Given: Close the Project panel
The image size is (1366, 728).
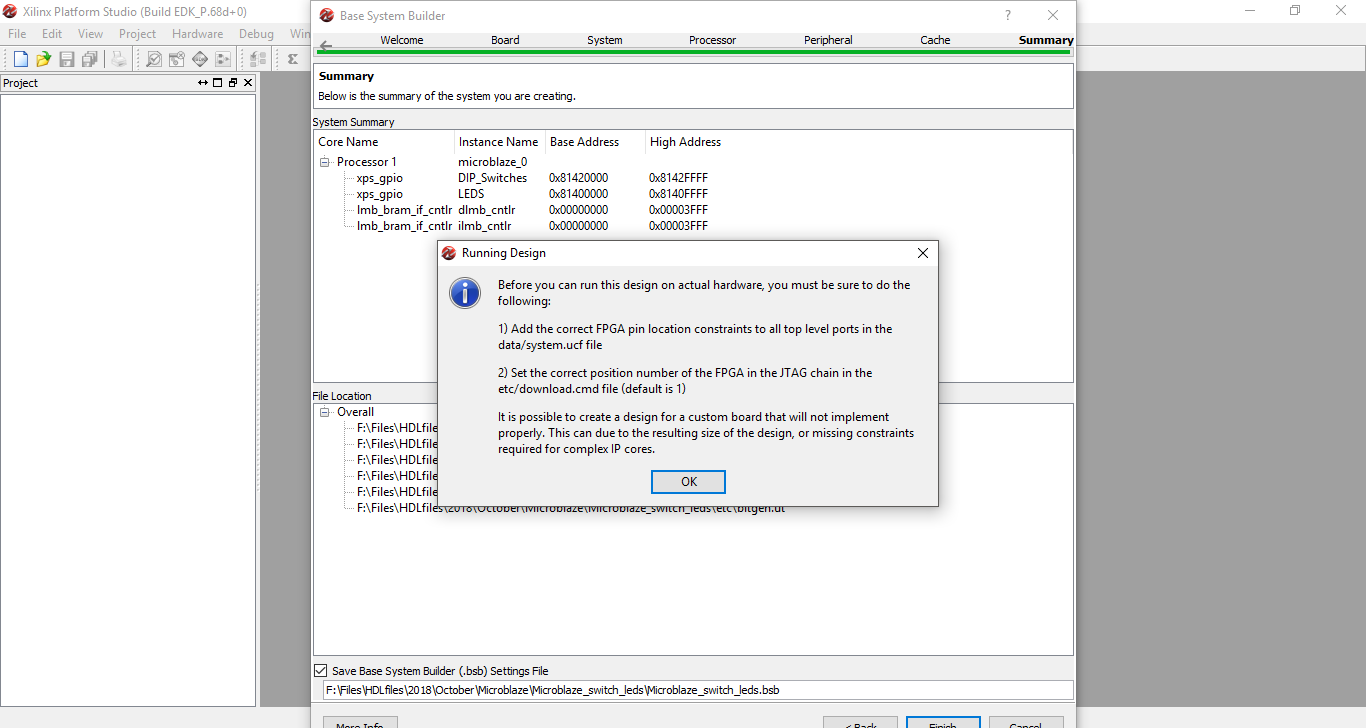Looking at the screenshot, I should pyautogui.click(x=248, y=83).
